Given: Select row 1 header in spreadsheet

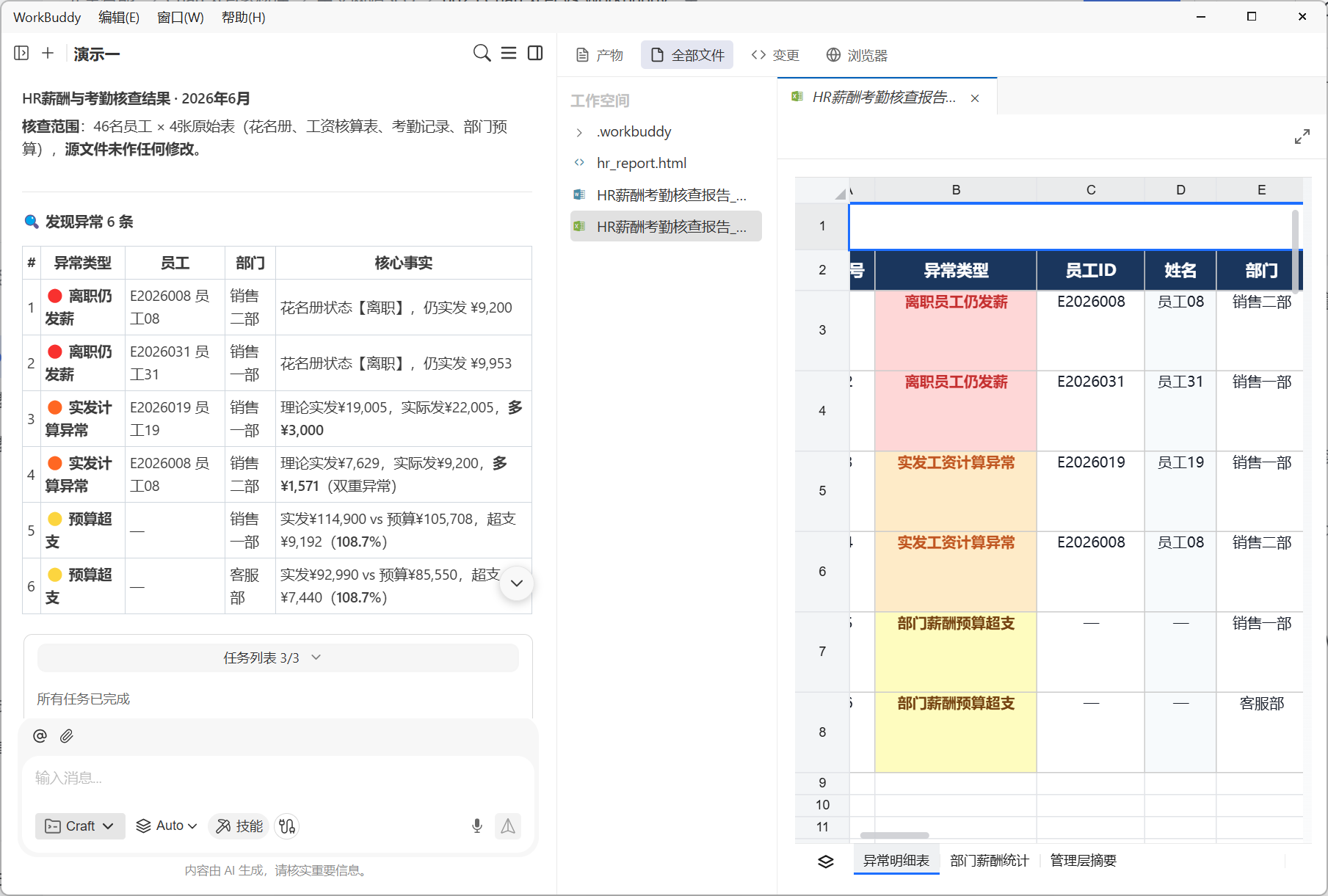Looking at the screenshot, I should (822, 227).
